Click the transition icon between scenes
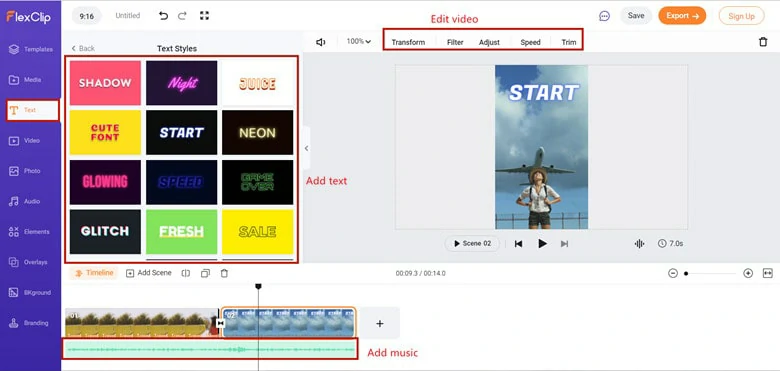780x371 pixels. [x=220, y=323]
